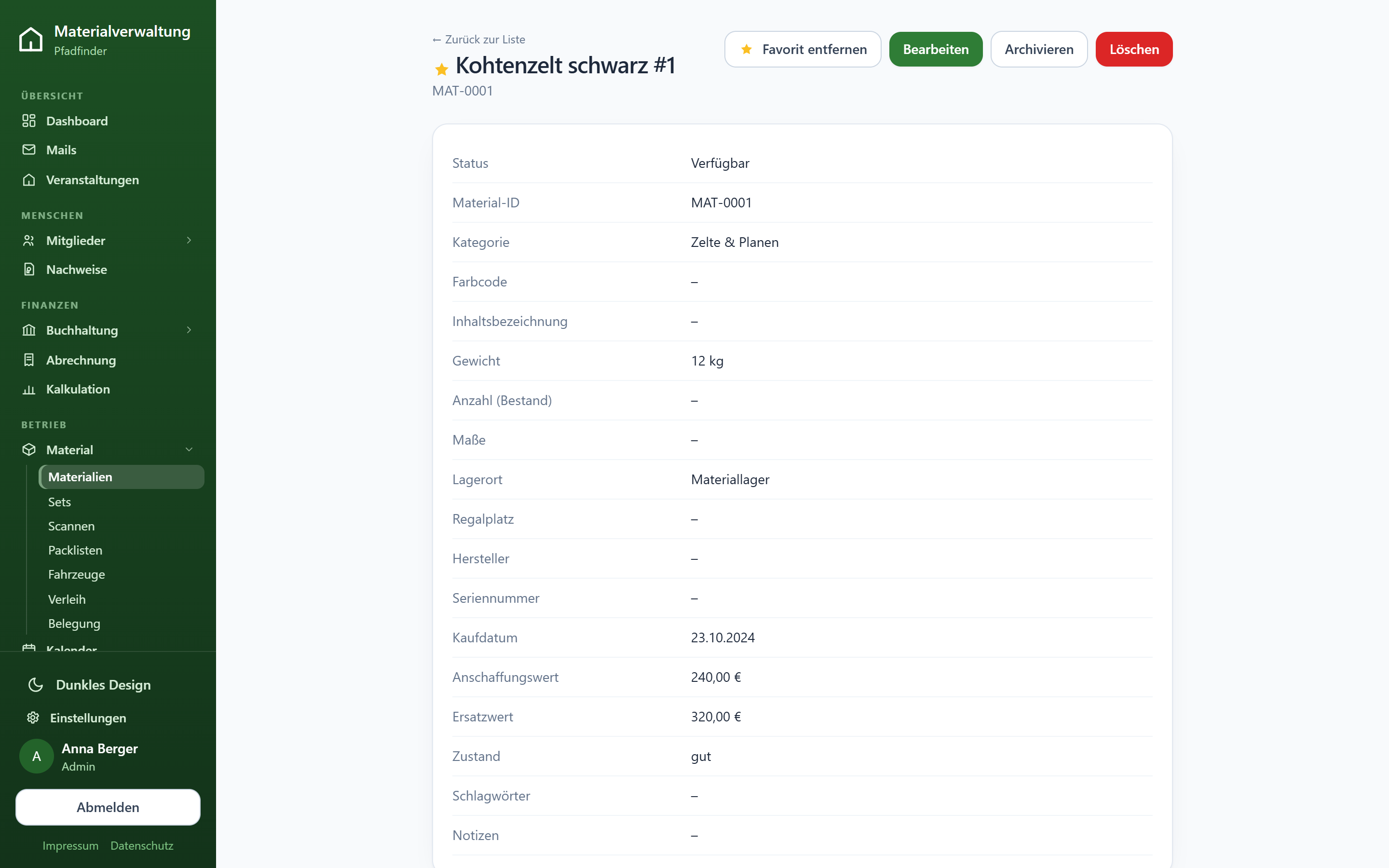Collapse the Material submenu chevron

(189, 449)
